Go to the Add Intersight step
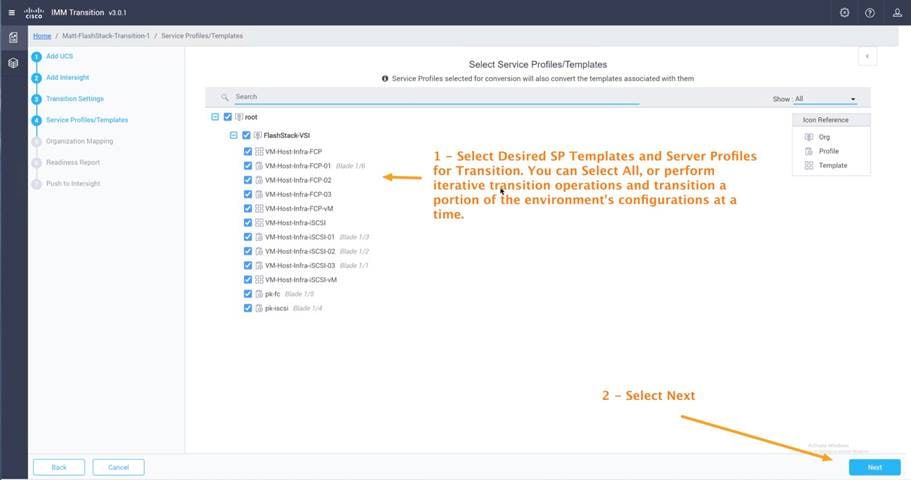Viewport: 911px width, 480px height. click(x=67, y=77)
